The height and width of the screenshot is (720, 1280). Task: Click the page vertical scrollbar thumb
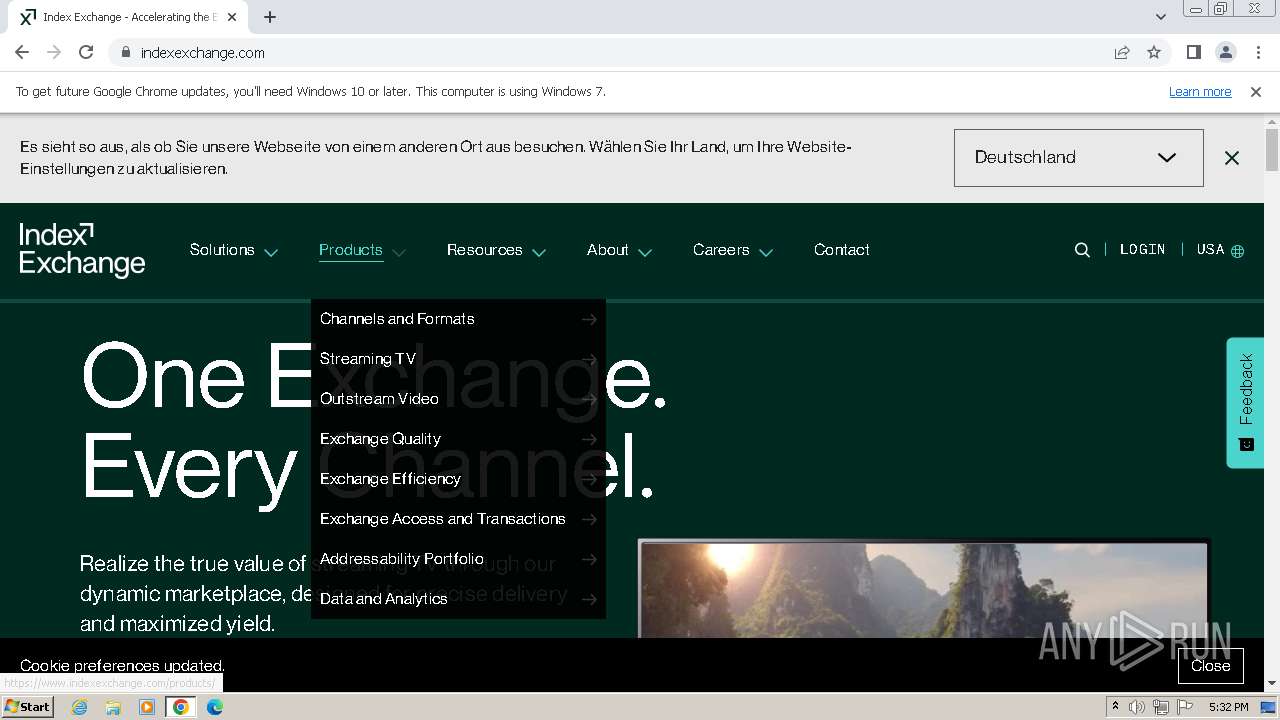[x=1272, y=150]
